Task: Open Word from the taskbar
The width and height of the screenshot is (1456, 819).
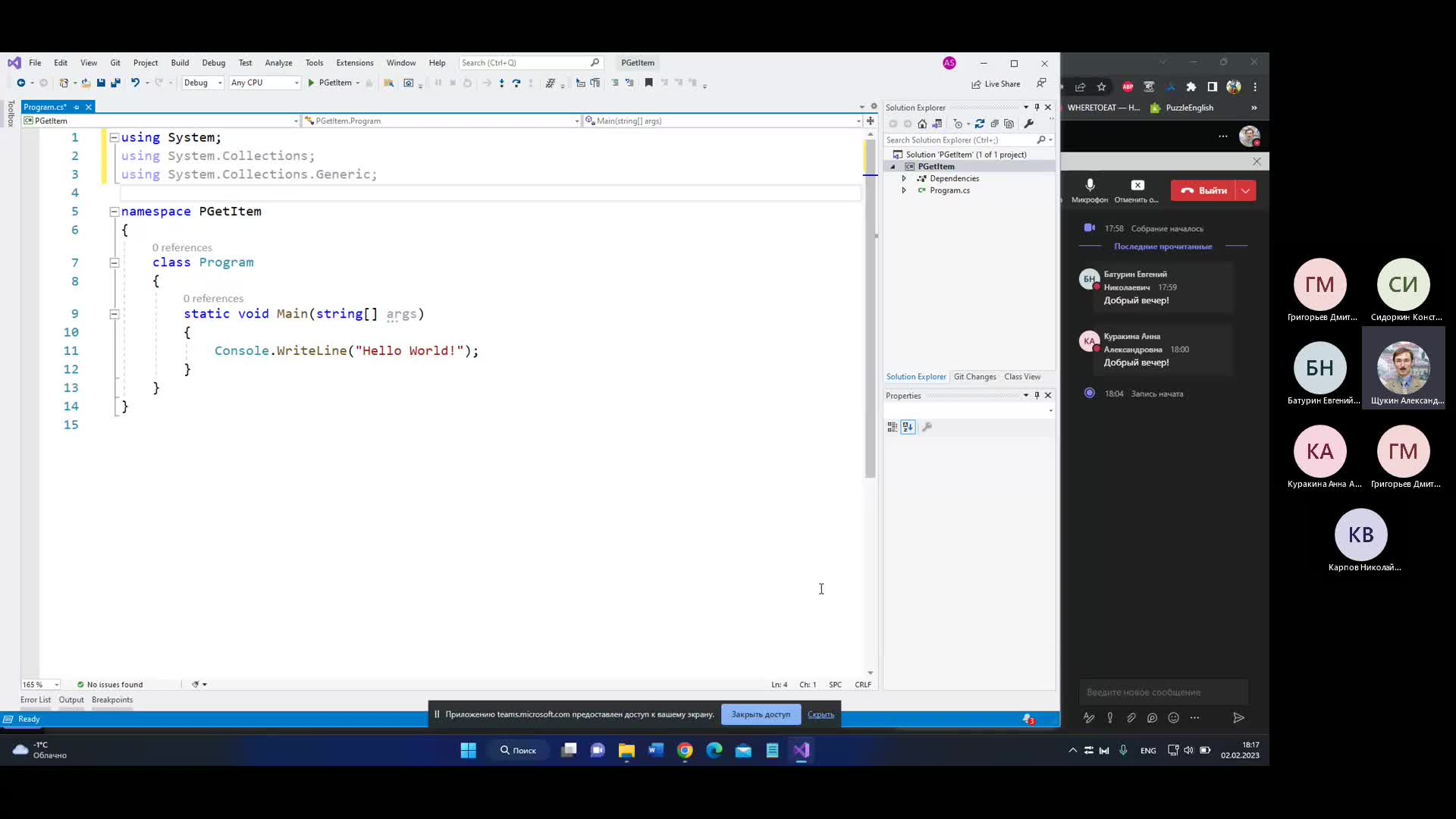Action: 655,750
